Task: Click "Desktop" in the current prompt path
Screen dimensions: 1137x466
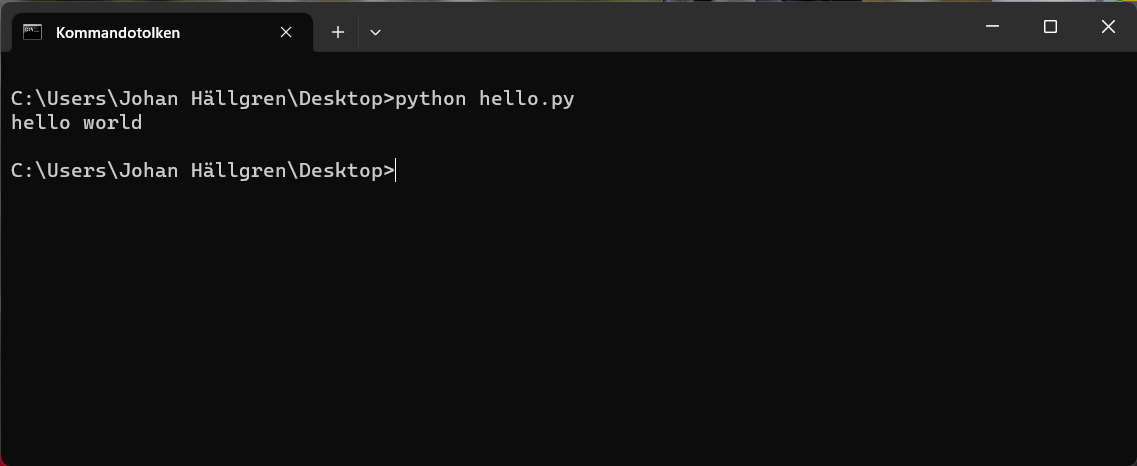Action: click(347, 171)
